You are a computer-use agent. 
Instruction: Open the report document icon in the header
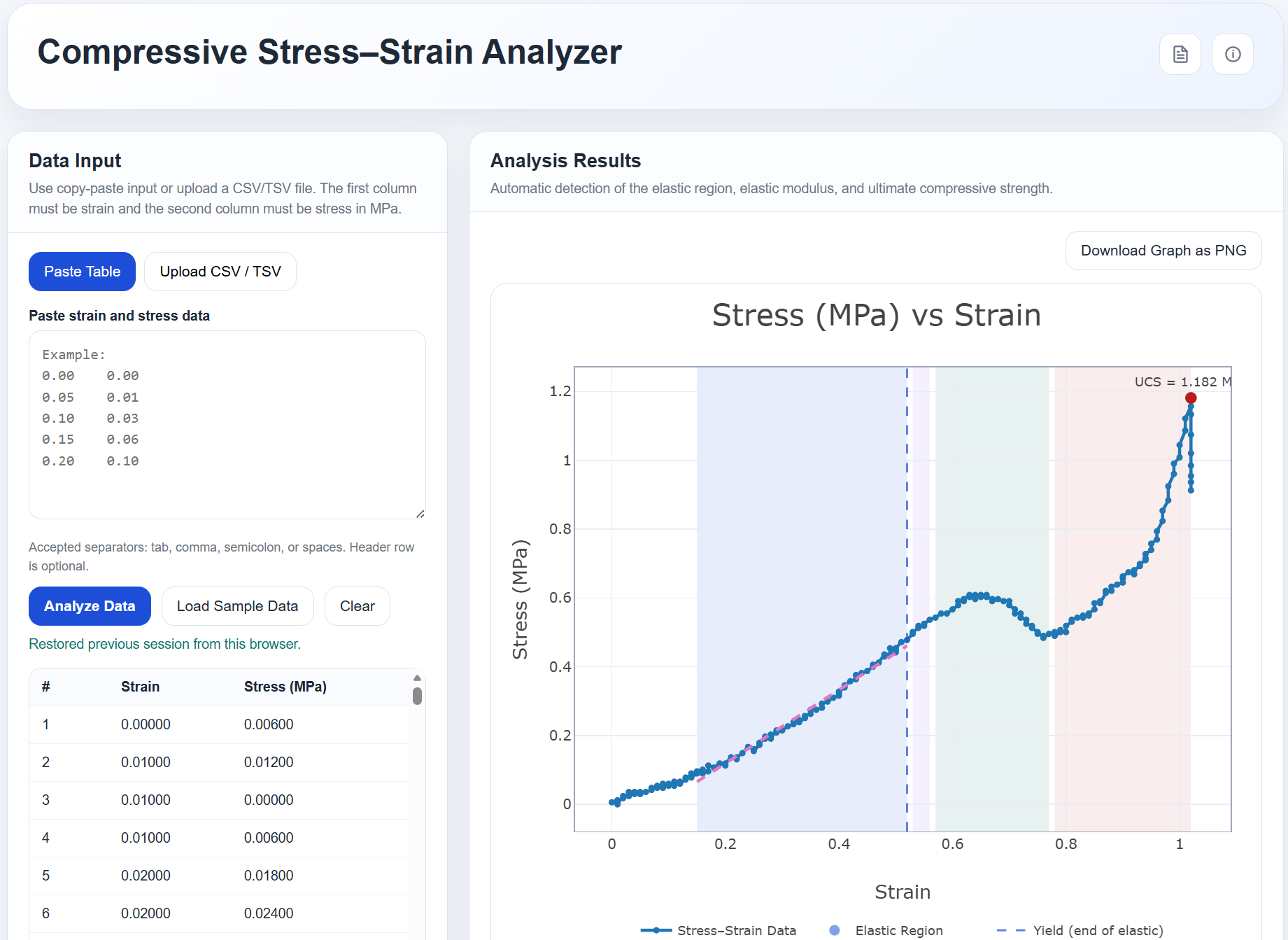[1180, 53]
